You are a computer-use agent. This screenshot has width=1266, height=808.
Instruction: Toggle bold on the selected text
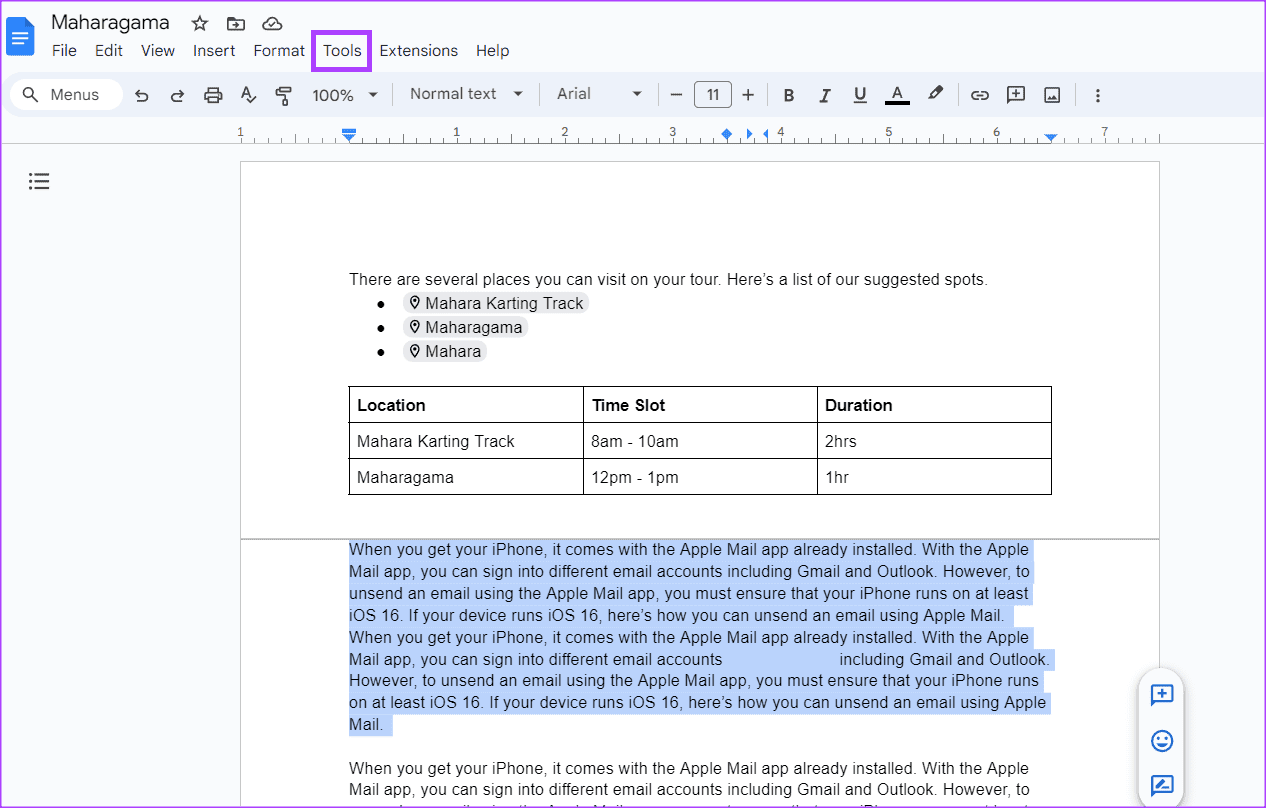[x=788, y=94]
